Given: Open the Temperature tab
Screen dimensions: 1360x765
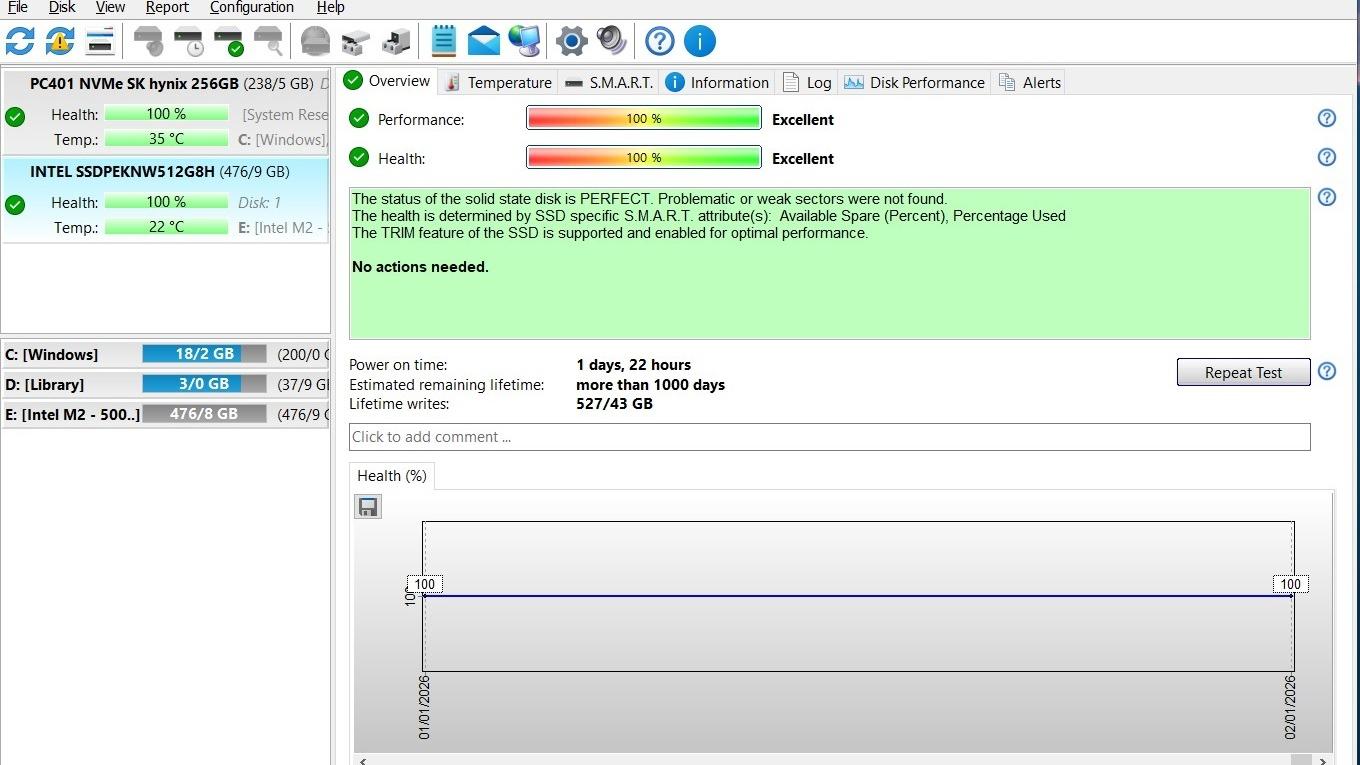Looking at the screenshot, I should (497, 82).
